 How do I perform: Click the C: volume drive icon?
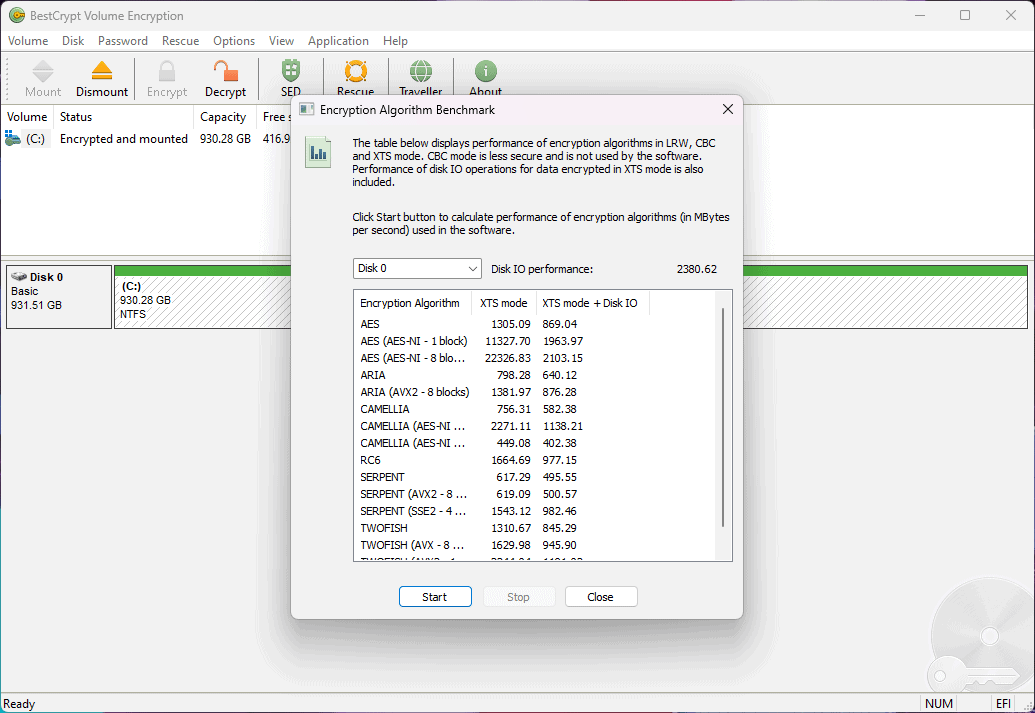[13, 139]
